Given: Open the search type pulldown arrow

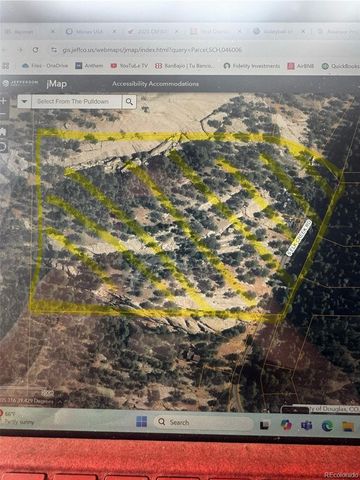Looking at the screenshot, I should click(x=24, y=101).
